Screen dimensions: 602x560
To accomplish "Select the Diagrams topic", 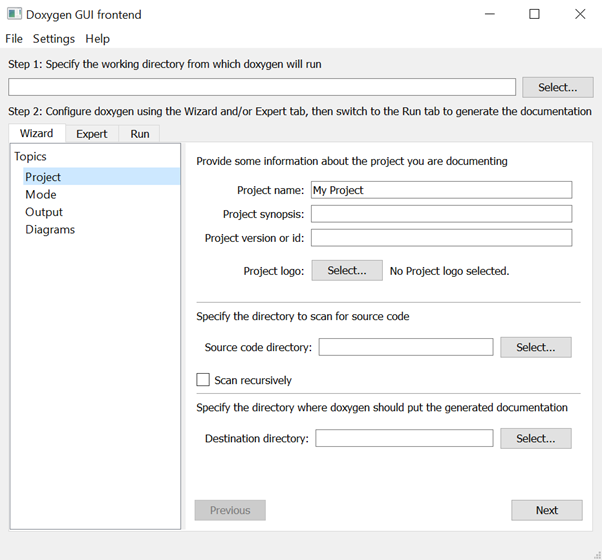I will (x=50, y=230).
